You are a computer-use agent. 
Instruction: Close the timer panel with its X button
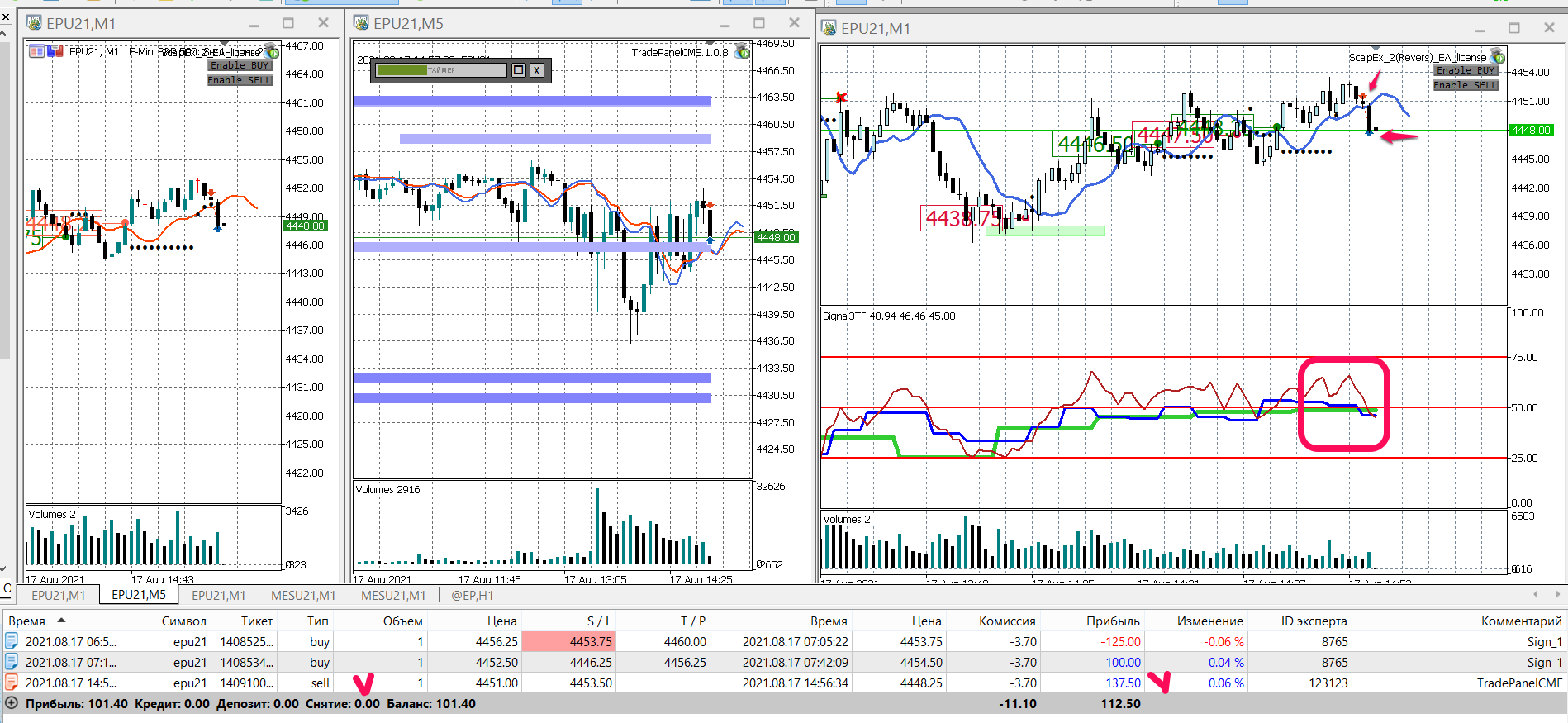coord(537,70)
